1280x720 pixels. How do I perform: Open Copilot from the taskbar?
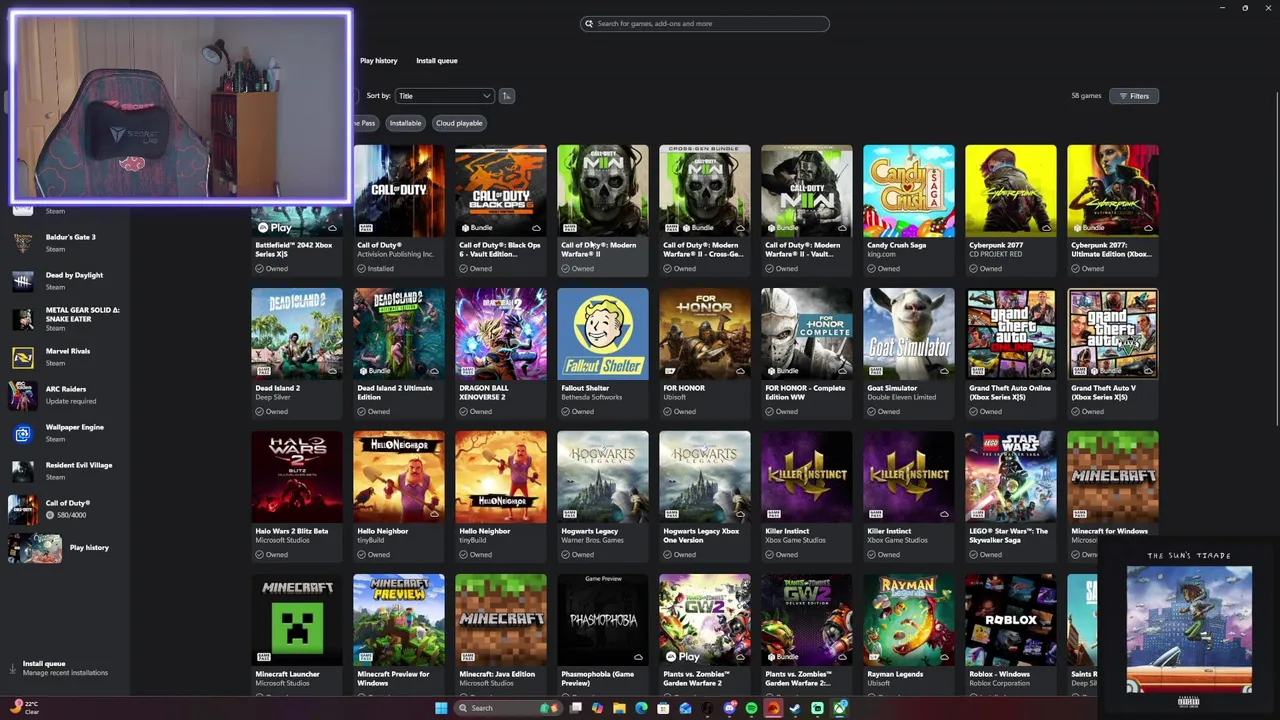click(598, 708)
